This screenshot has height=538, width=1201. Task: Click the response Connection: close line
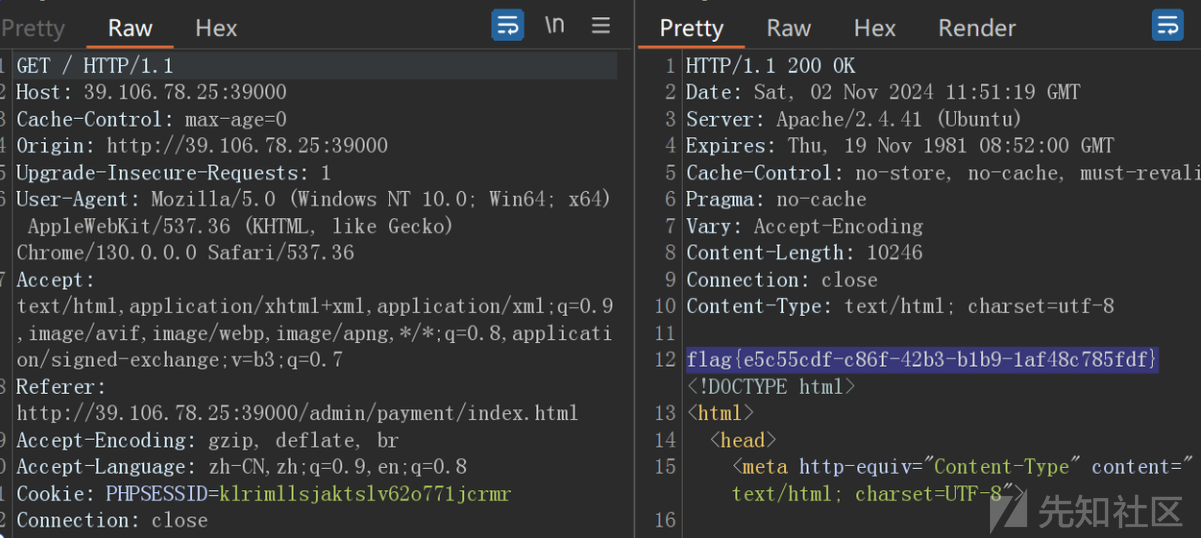[x=781, y=280]
